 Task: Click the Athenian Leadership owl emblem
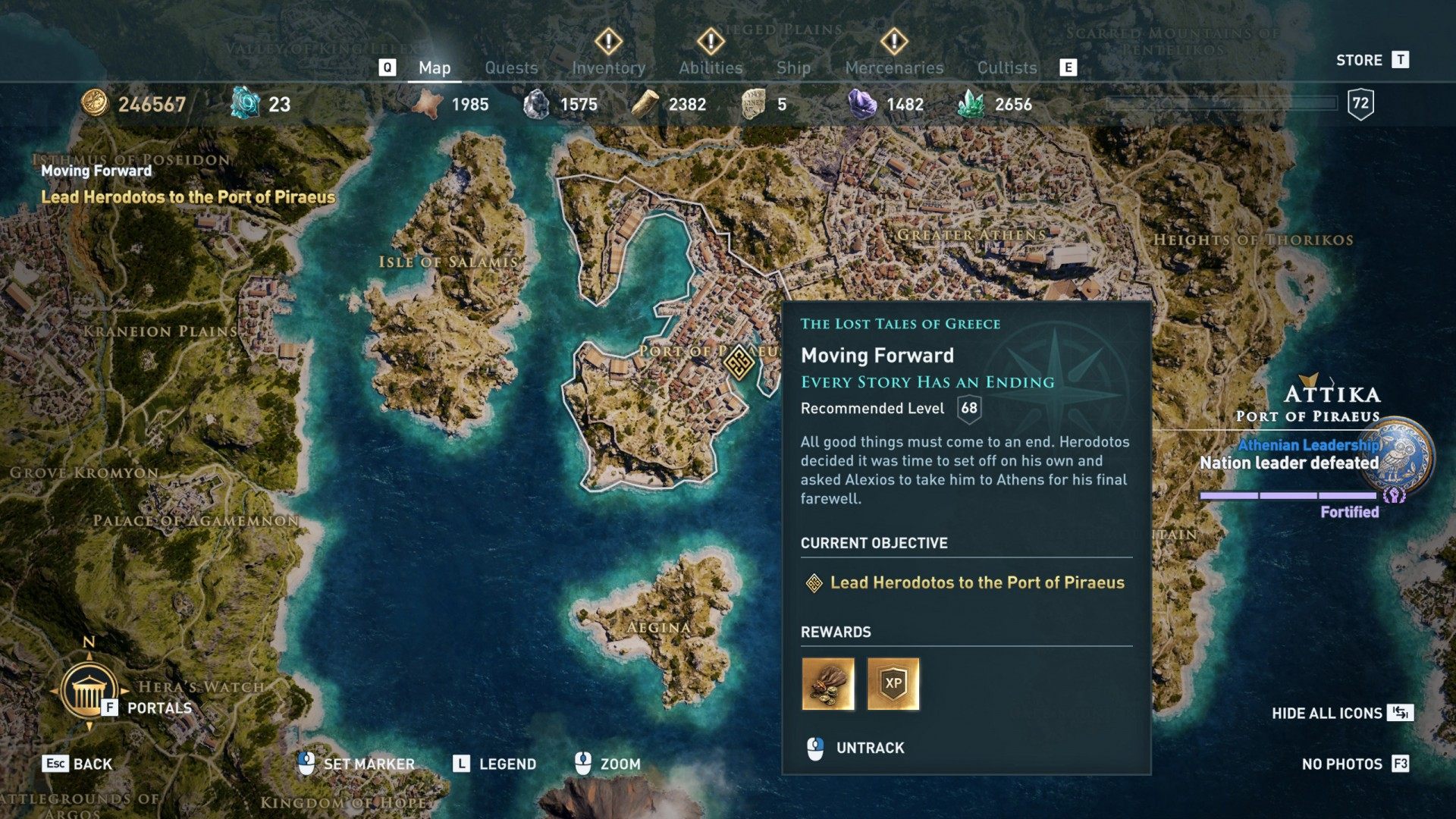coord(1404,457)
